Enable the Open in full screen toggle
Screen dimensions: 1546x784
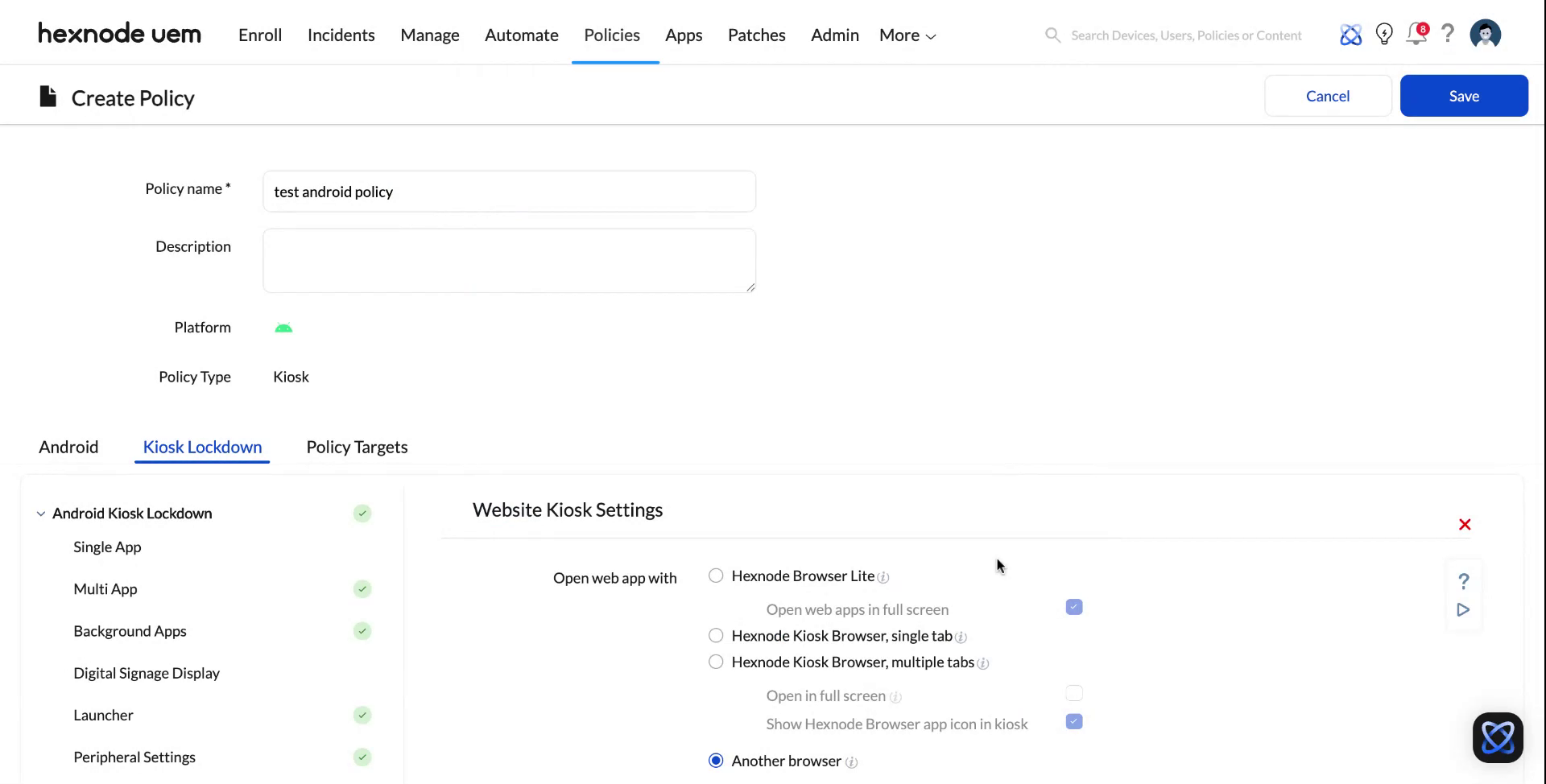tap(1073, 693)
